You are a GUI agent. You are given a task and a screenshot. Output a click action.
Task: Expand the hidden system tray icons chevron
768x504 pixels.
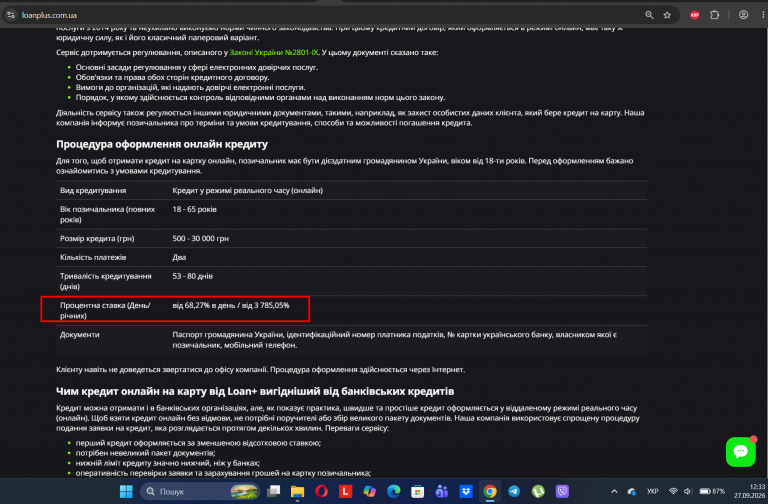pyautogui.click(x=614, y=491)
